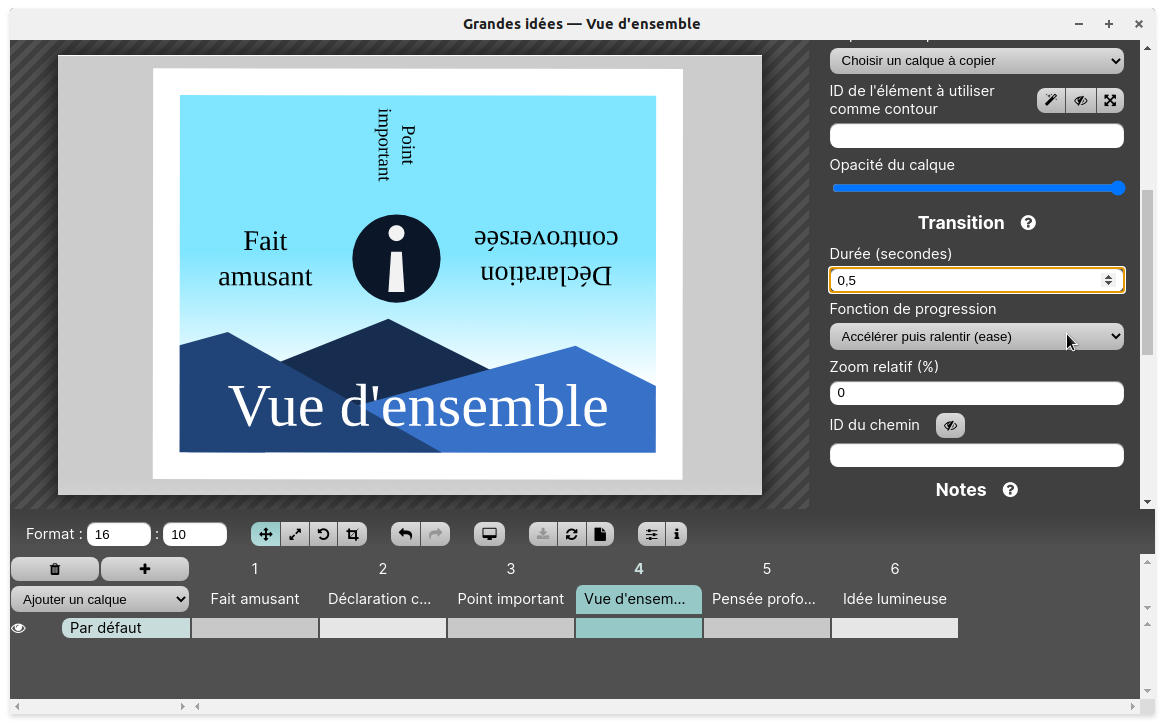Delete selected frame with trash button
Screen dimensions: 1165x725
(55, 569)
